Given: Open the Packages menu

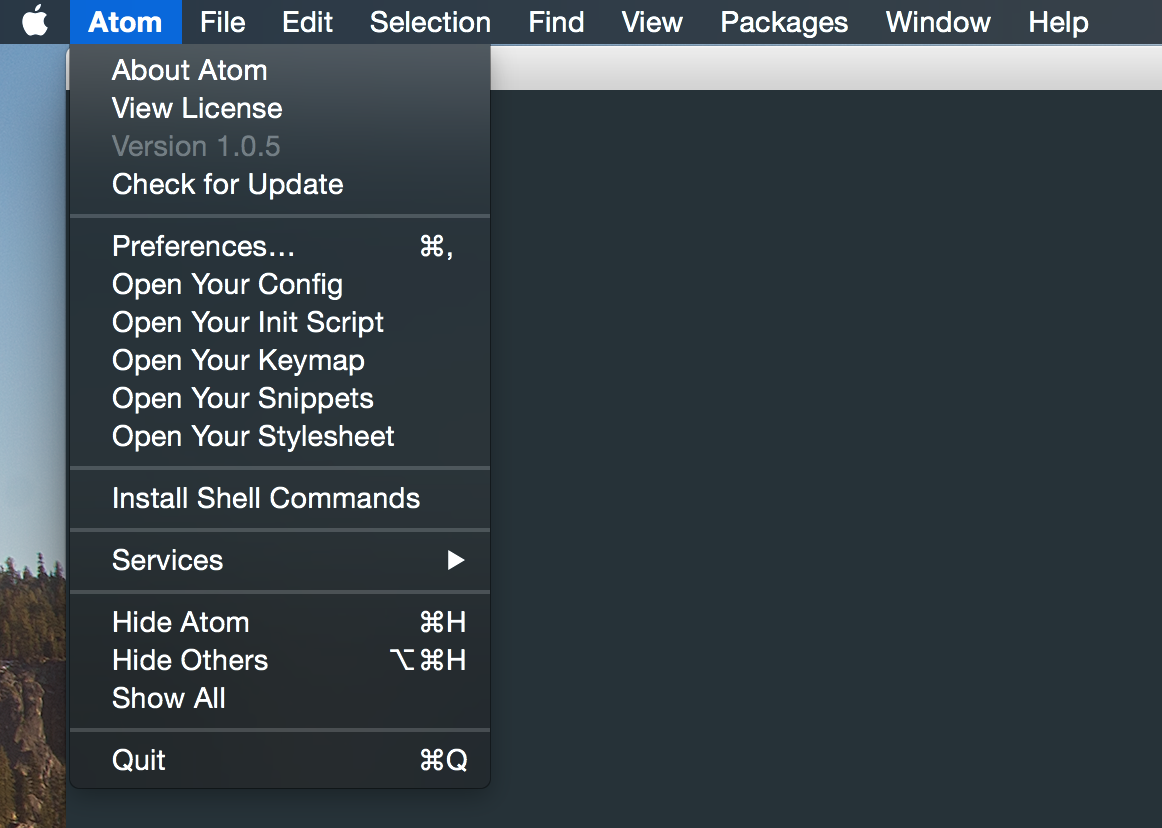Looking at the screenshot, I should click(784, 21).
